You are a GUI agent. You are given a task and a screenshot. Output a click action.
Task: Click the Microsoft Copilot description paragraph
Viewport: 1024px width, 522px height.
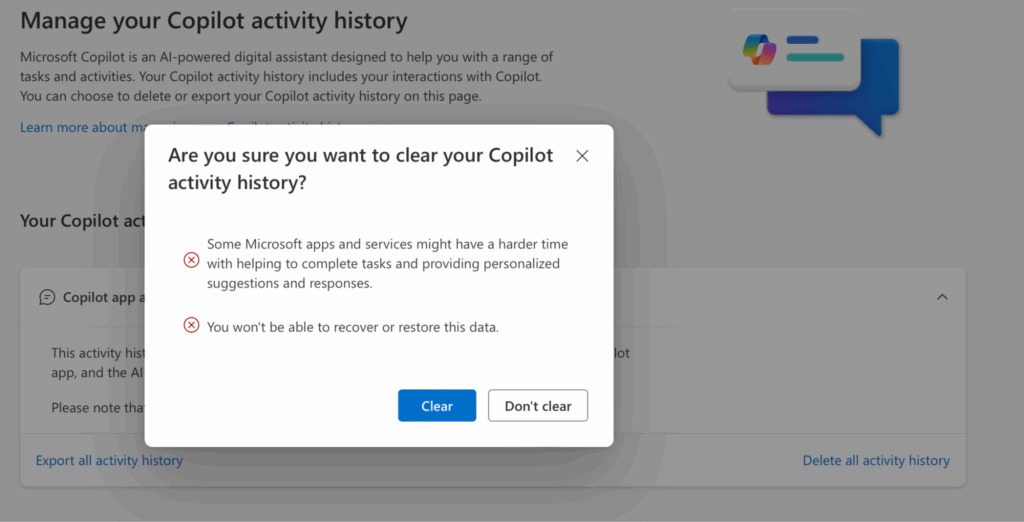coord(287,76)
